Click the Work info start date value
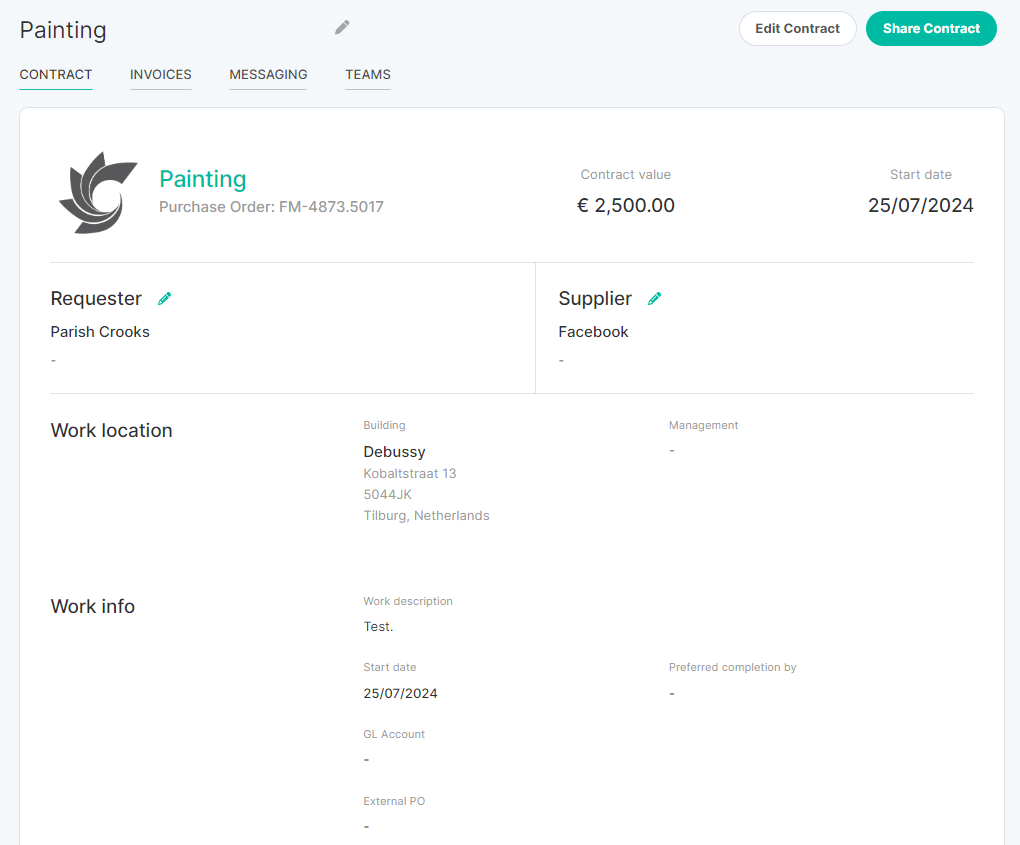The width and height of the screenshot is (1020, 845). 400,693
